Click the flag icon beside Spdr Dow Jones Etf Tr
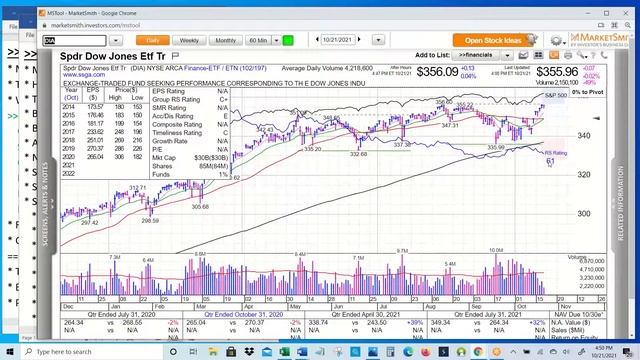This screenshot has height=360, width=640. (x=176, y=56)
